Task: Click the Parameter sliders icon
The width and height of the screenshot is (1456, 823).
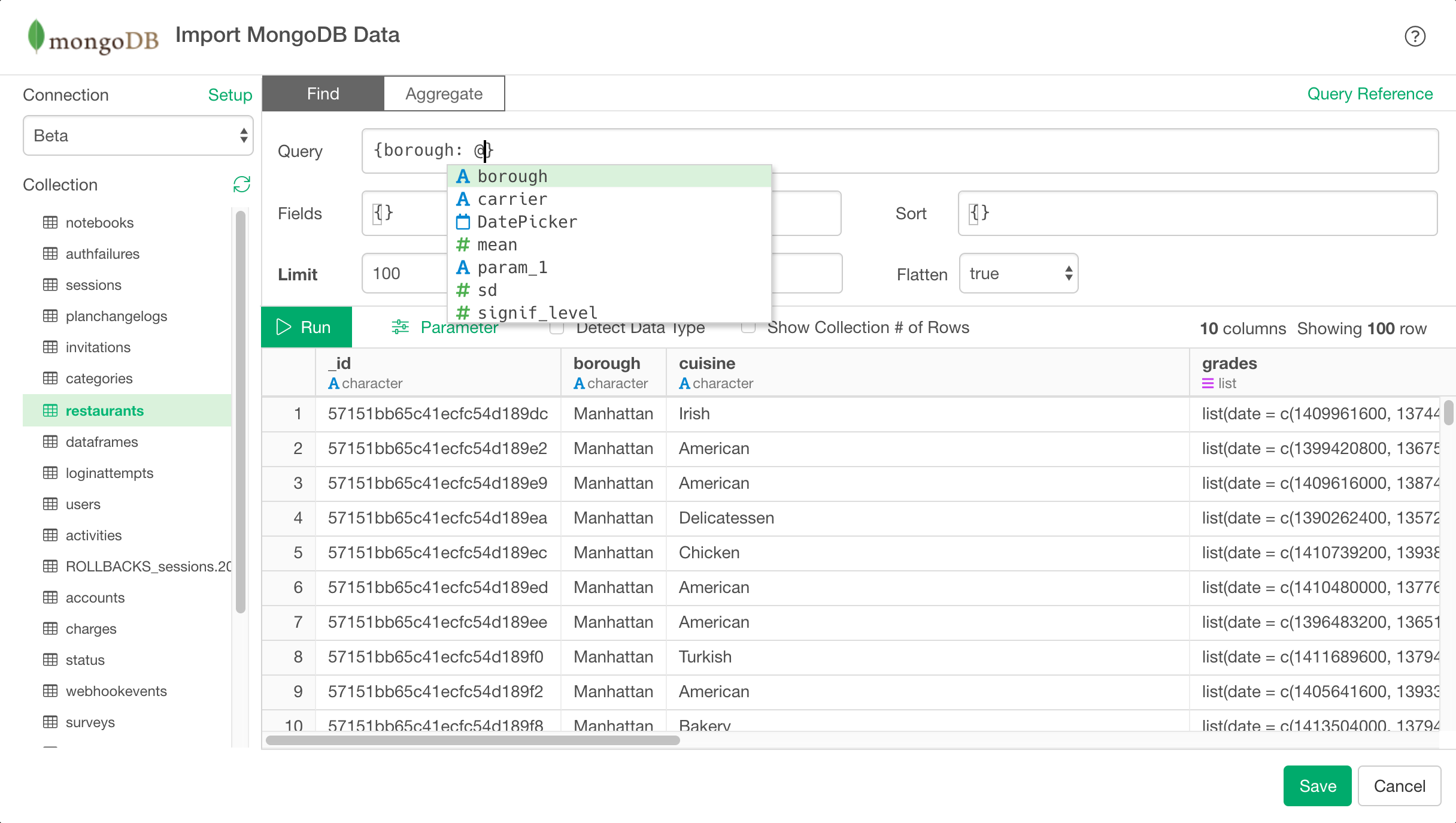Action: pos(400,327)
